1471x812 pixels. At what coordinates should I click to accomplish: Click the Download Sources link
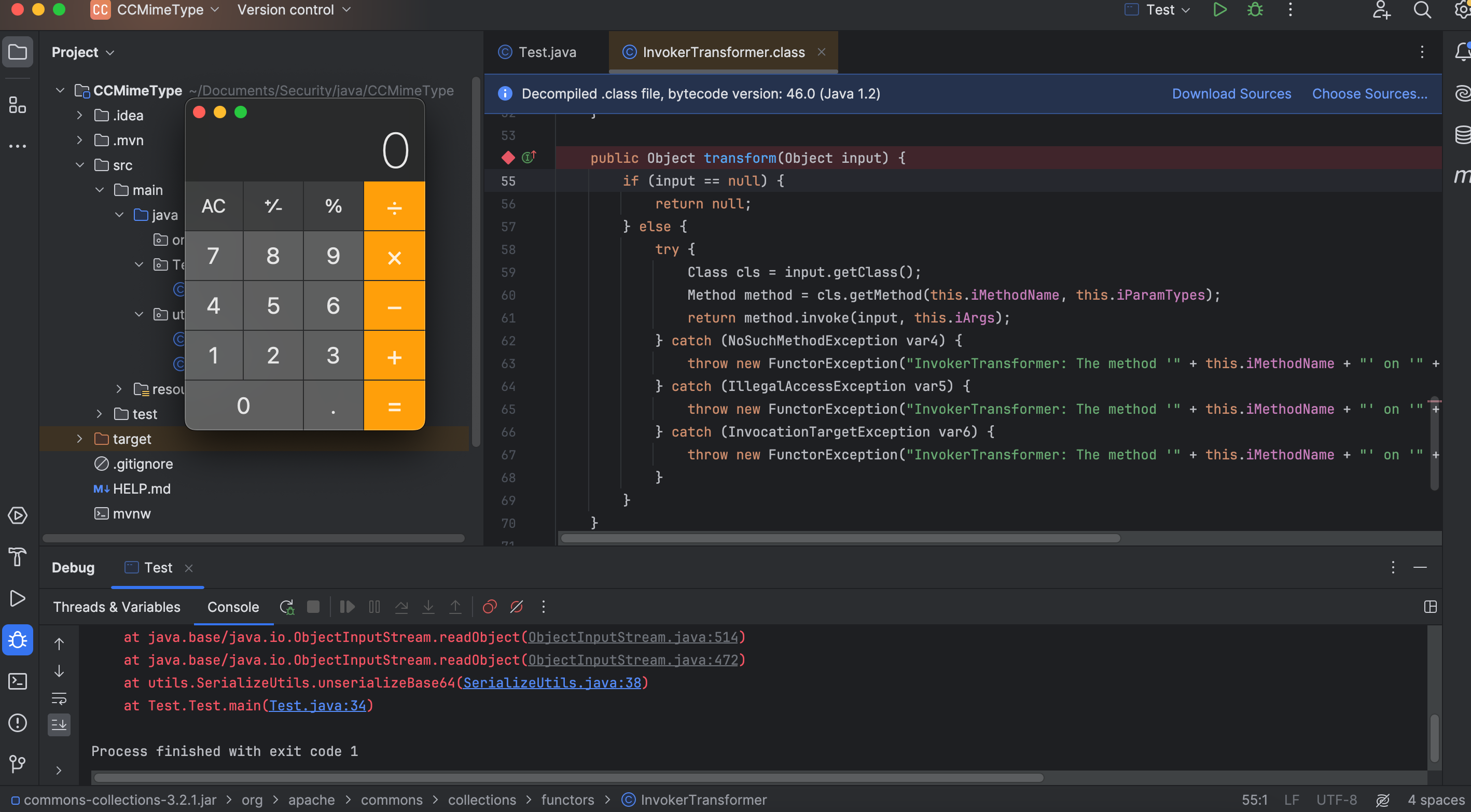(x=1231, y=94)
